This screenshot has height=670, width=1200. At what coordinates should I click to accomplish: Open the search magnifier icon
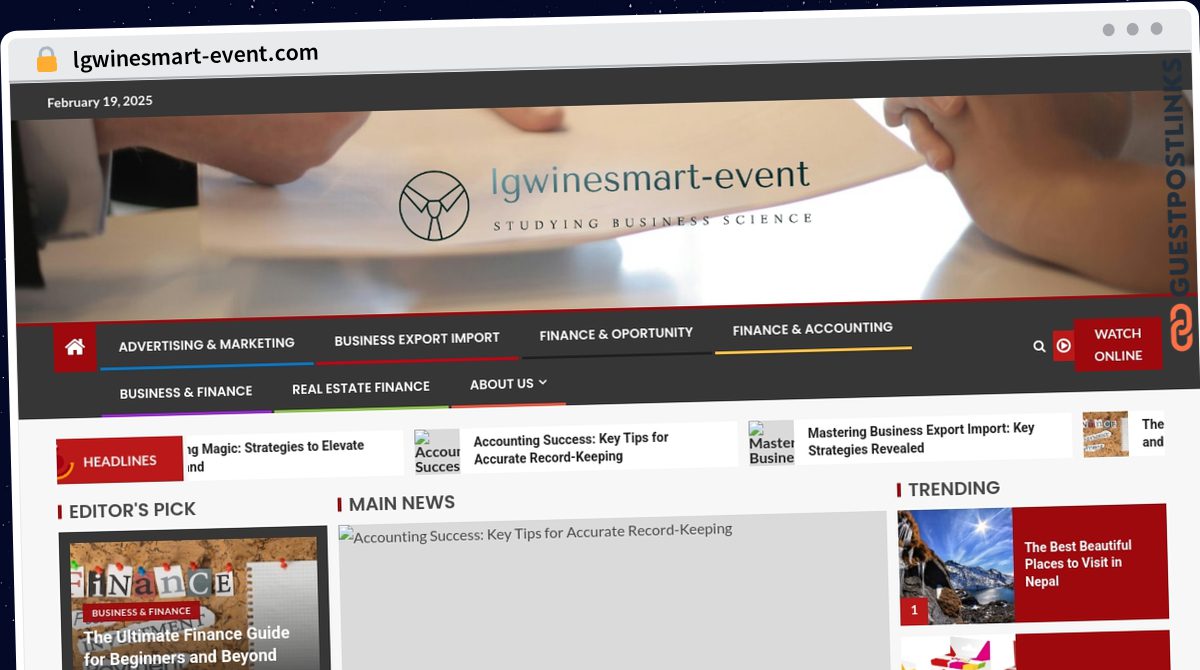(1039, 346)
